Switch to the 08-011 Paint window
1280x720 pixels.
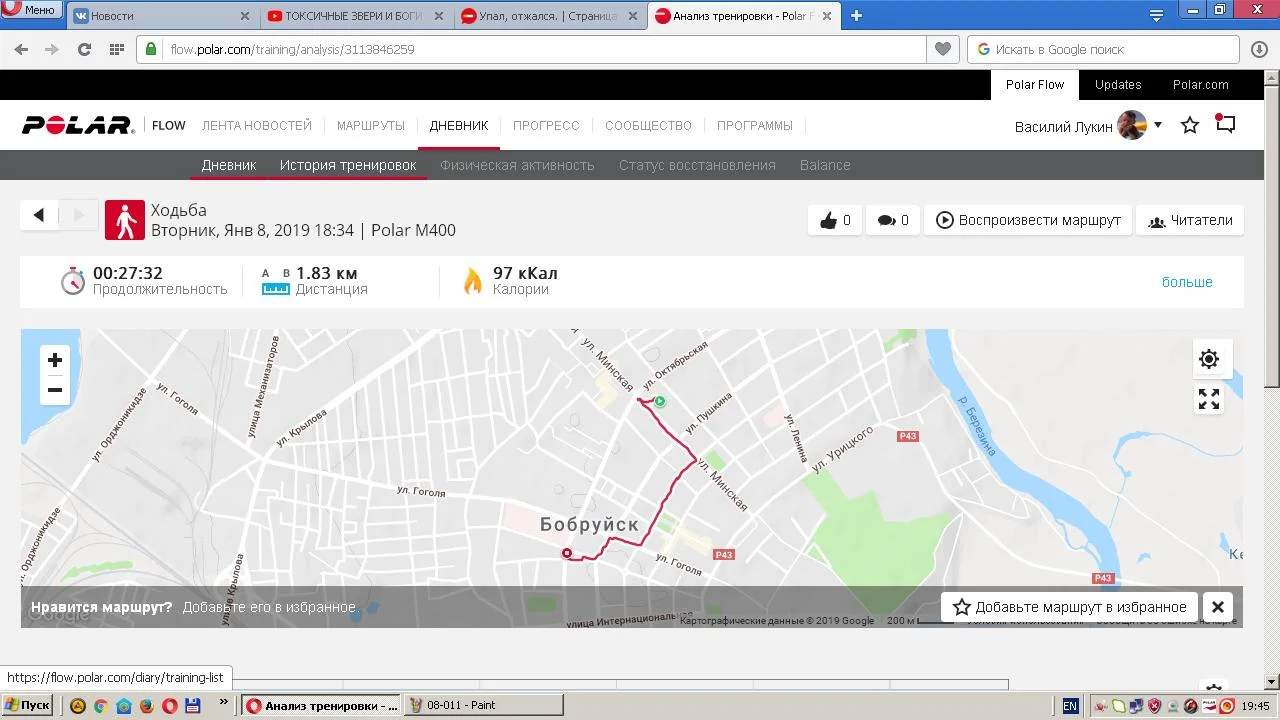[x=483, y=705]
